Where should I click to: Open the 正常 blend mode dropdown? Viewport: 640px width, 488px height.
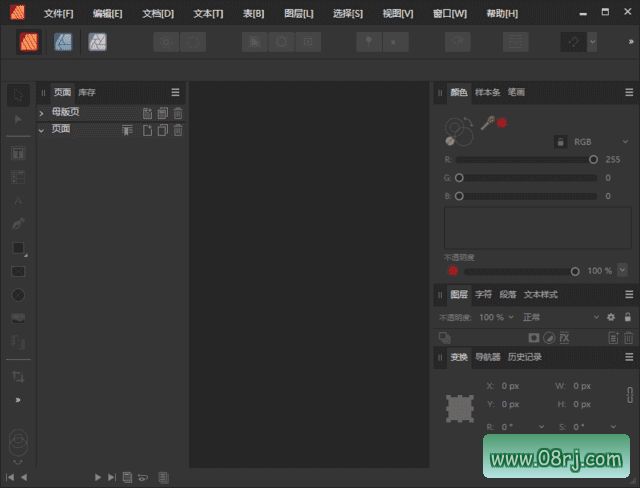point(560,317)
